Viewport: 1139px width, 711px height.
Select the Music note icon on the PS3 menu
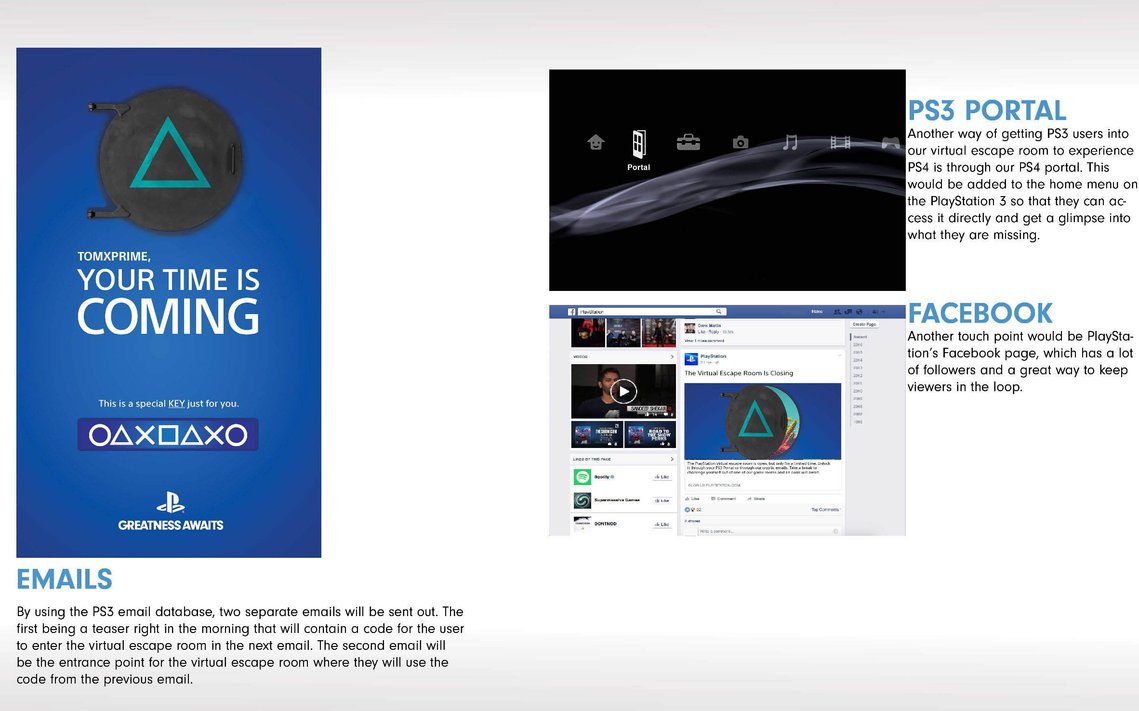click(x=790, y=142)
